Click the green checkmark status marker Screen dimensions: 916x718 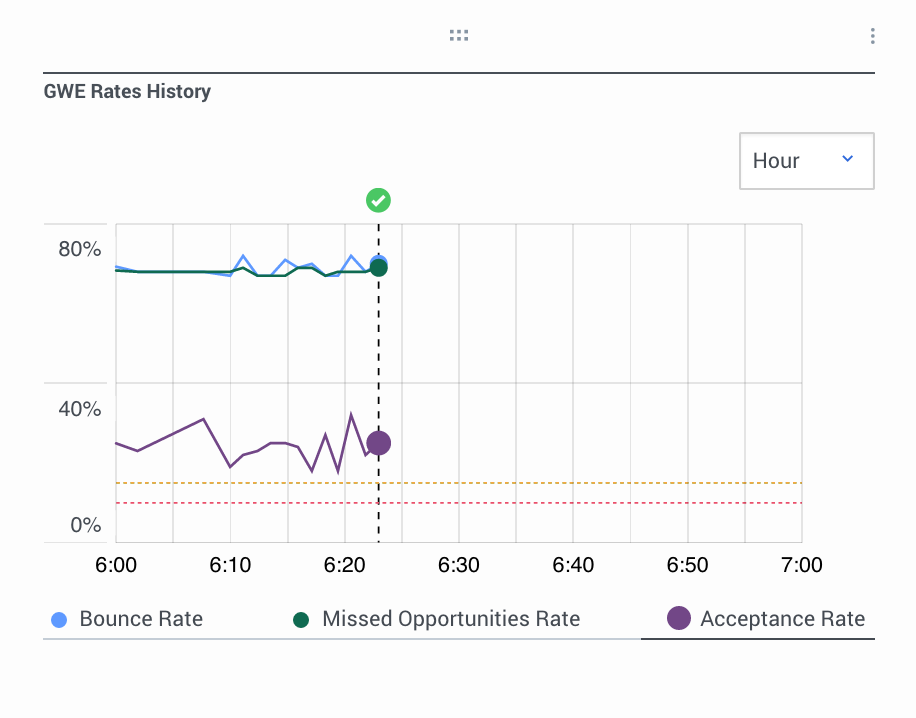point(378,201)
